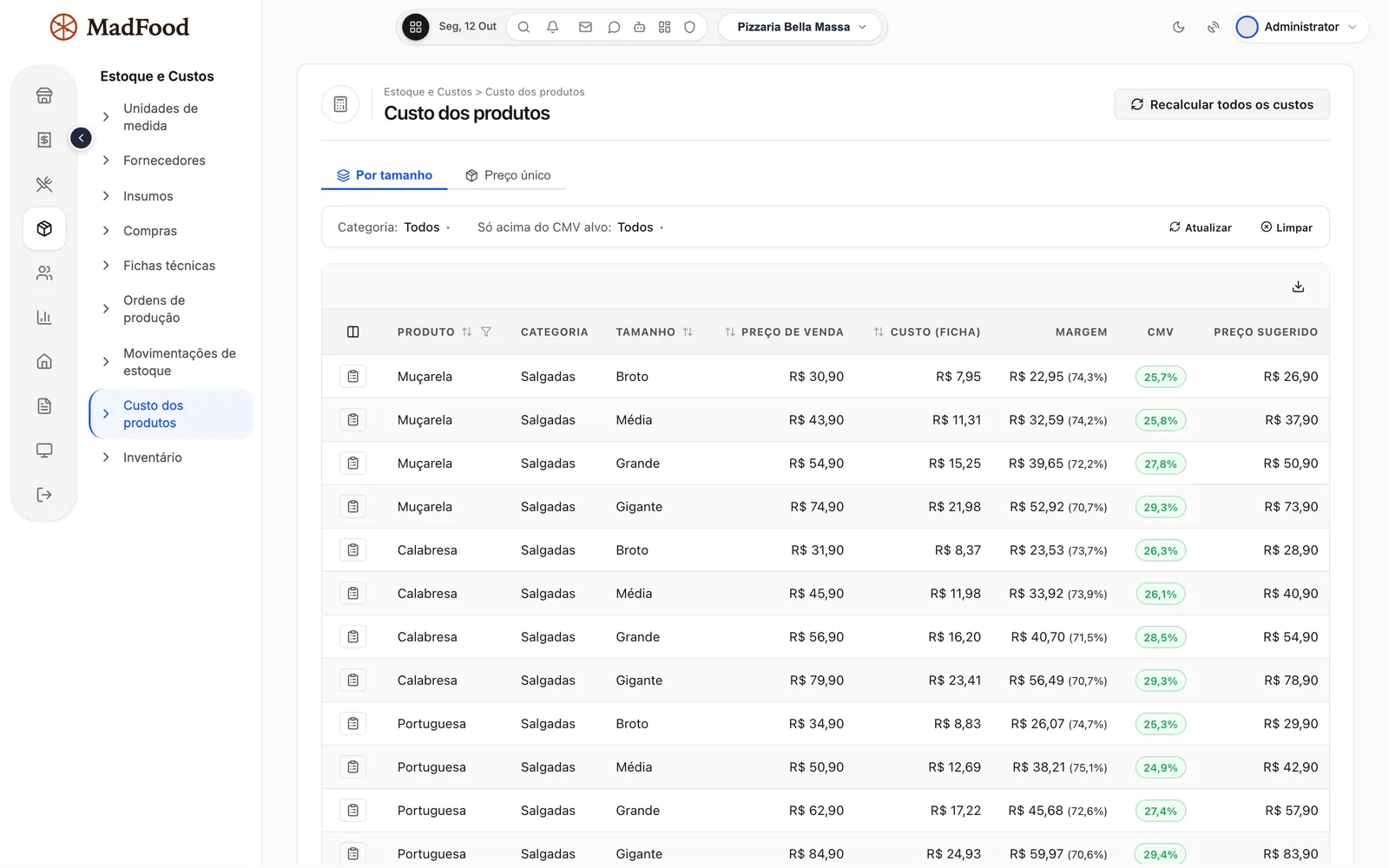This screenshot has width=1389, height=868.
Task: Click Estoque e Custos breadcrumb link
Action: [x=428, y=92]
